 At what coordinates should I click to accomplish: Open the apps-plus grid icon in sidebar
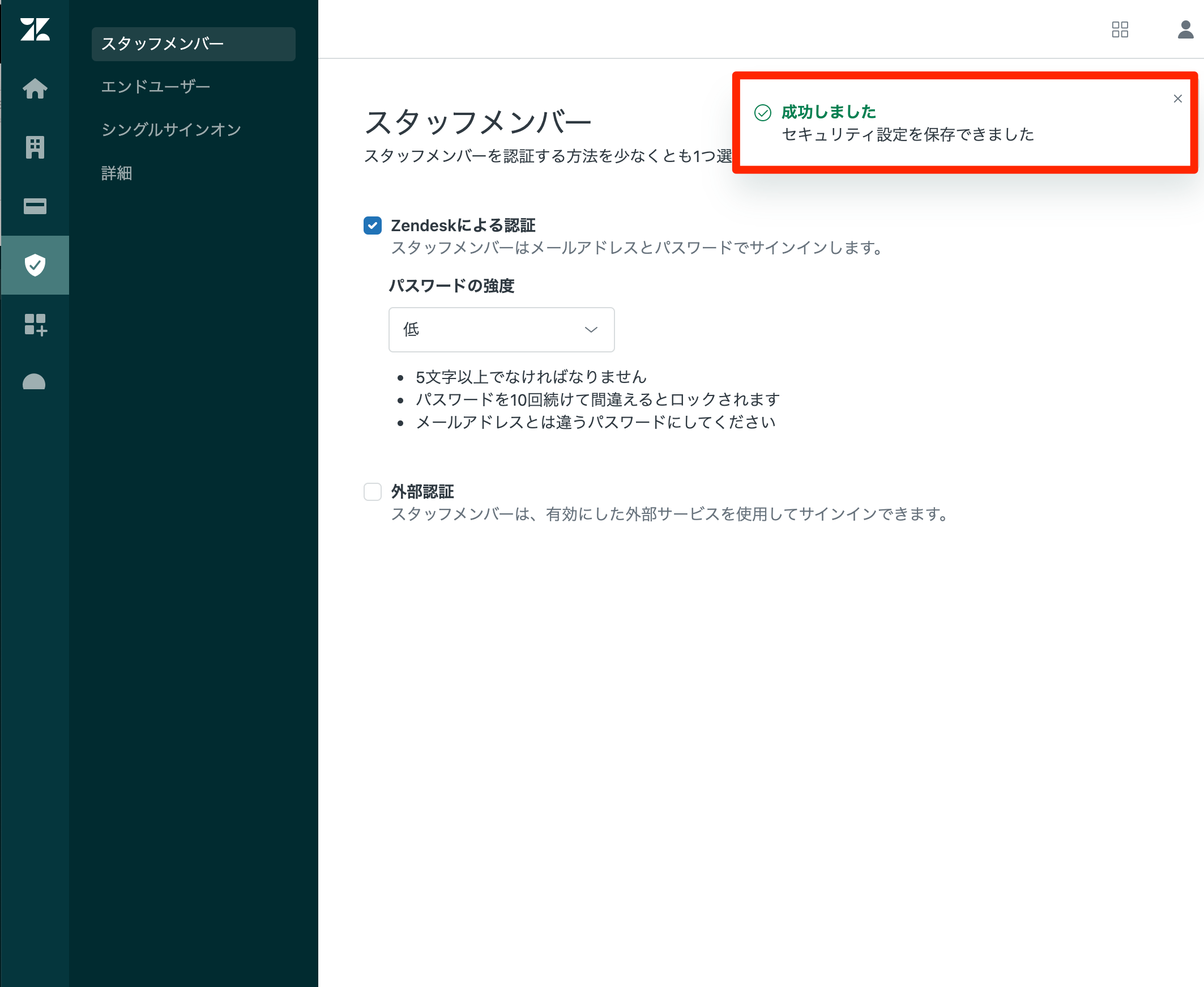(35, 325)
